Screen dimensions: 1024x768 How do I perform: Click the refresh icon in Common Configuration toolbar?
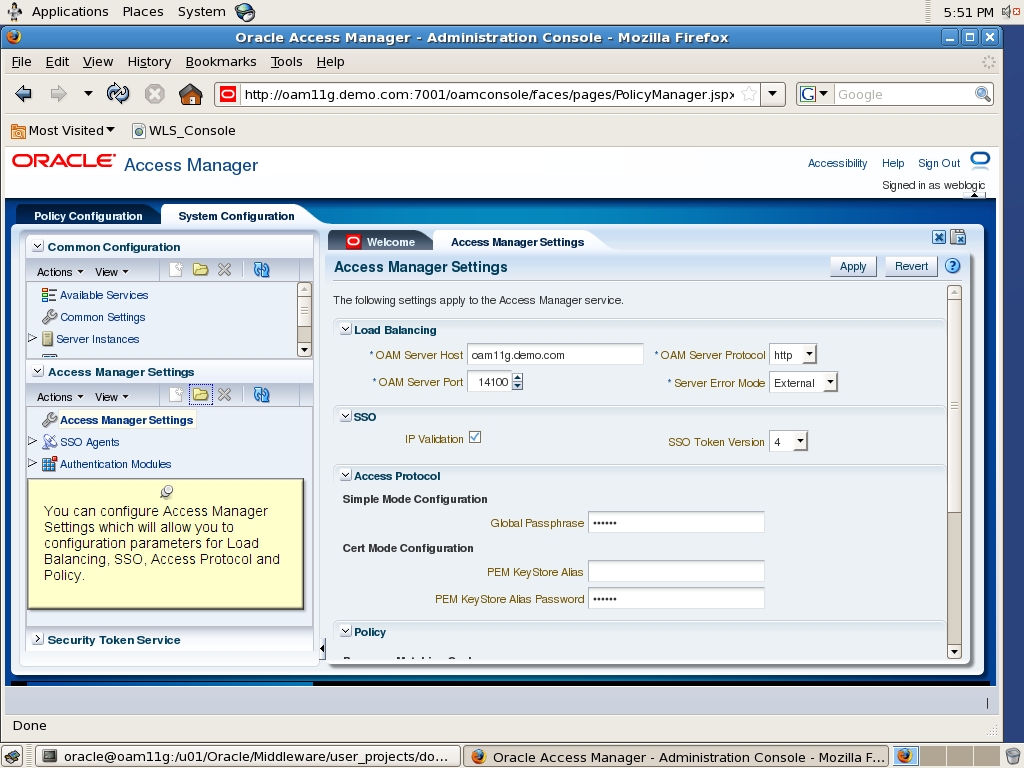pyautogui.click(x=261, y=271)
